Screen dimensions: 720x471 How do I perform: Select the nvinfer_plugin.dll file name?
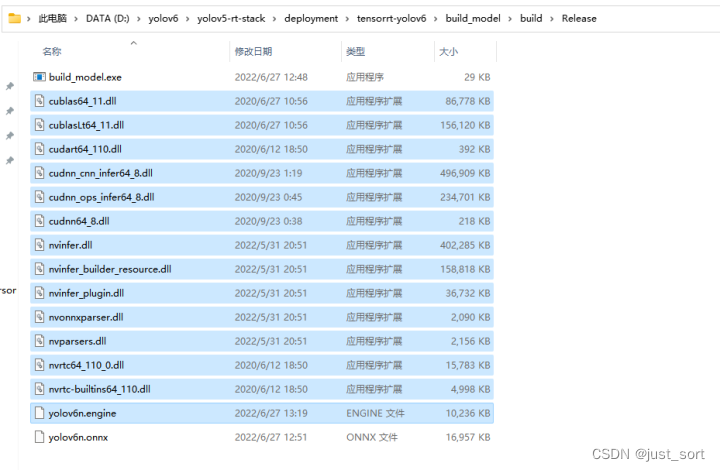tap(86, 293)
